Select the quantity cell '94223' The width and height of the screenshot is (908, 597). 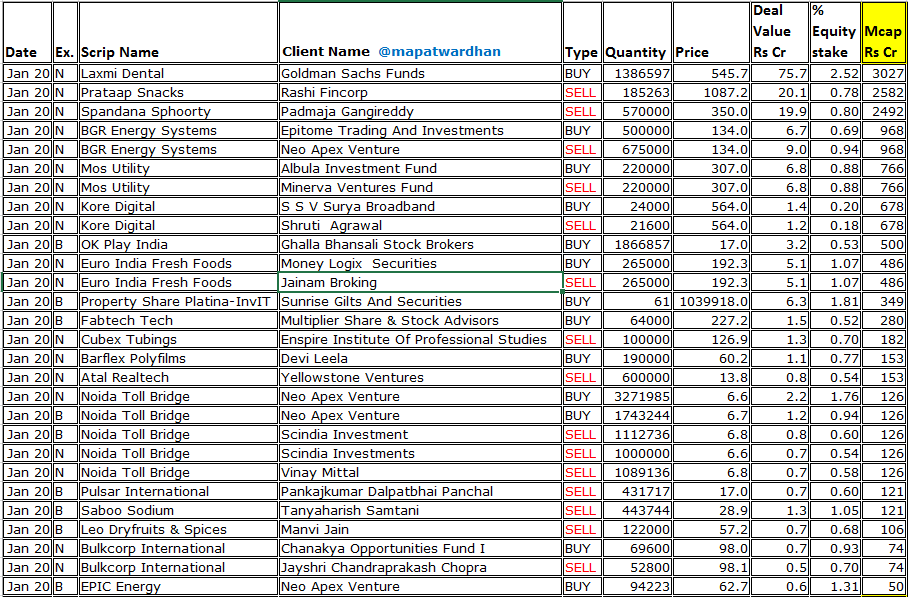(x=637, y=587)
